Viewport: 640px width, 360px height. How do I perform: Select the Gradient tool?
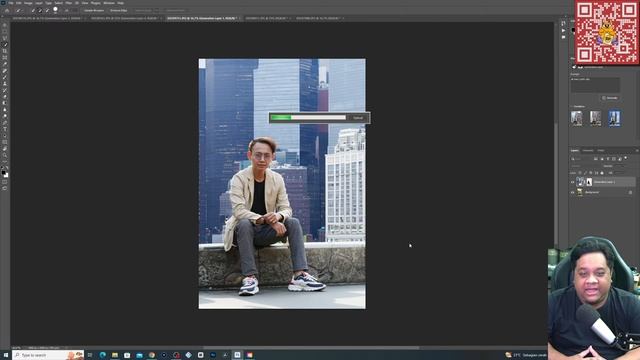5,104
